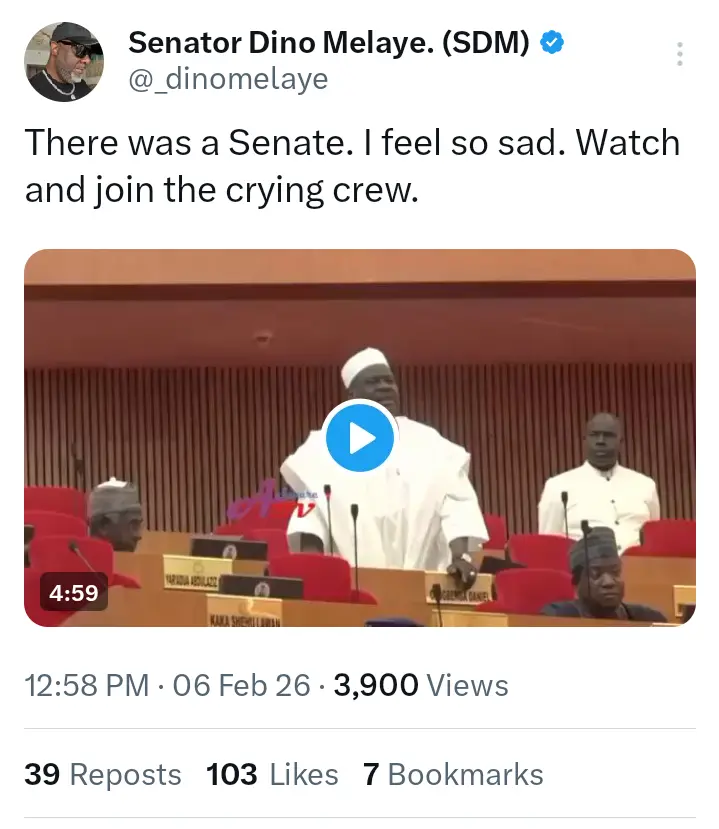Click the 4:59 video duration badge

click(74, 593)
